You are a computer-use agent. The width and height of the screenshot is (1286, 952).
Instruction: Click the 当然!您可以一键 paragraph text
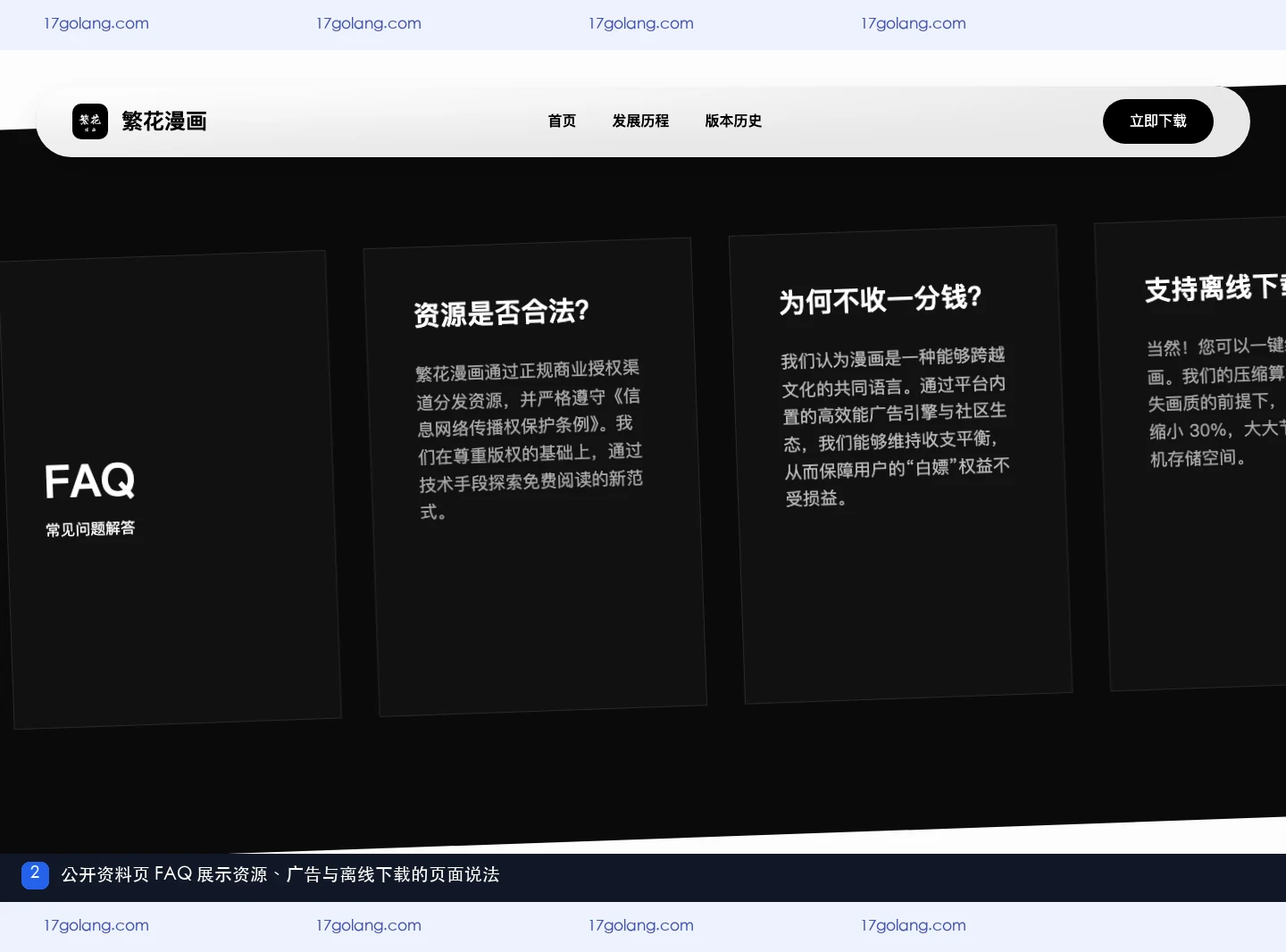click(x=1216, y=402)
